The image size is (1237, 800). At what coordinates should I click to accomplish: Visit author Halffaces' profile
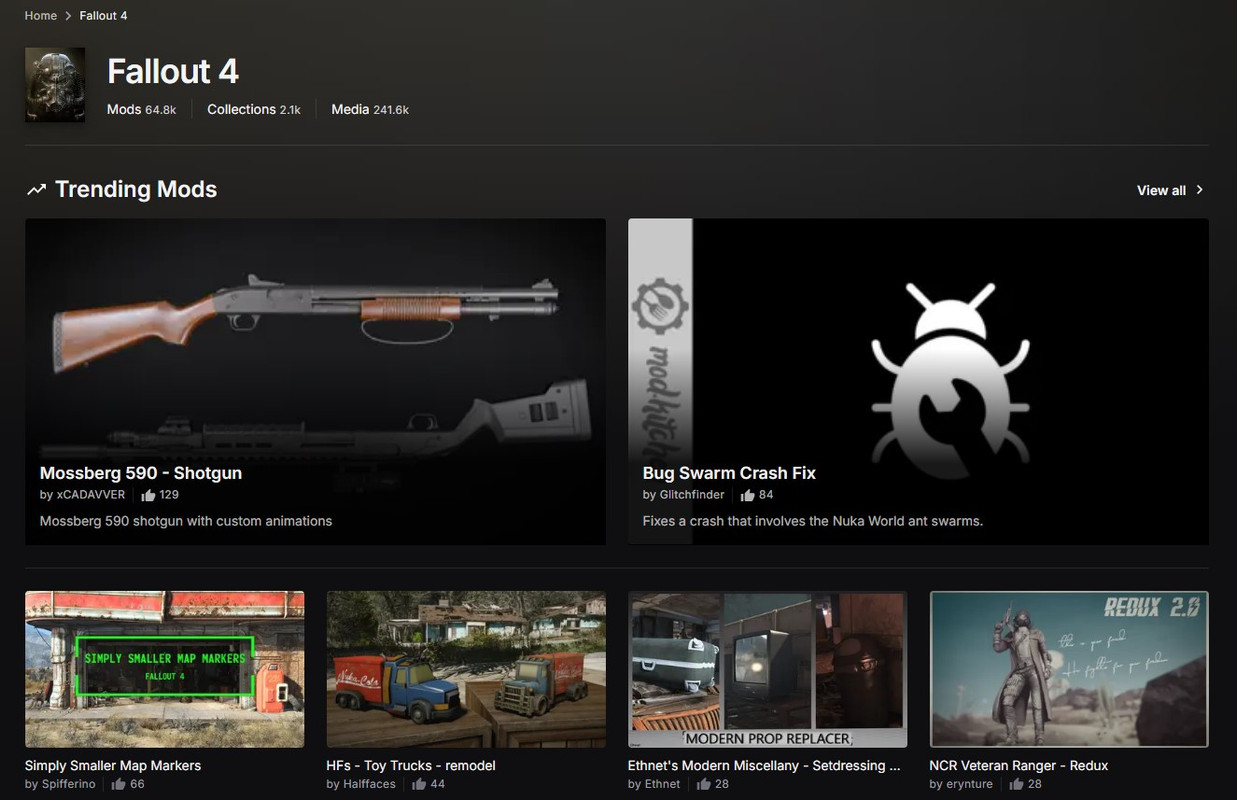[x=370, y=784]
